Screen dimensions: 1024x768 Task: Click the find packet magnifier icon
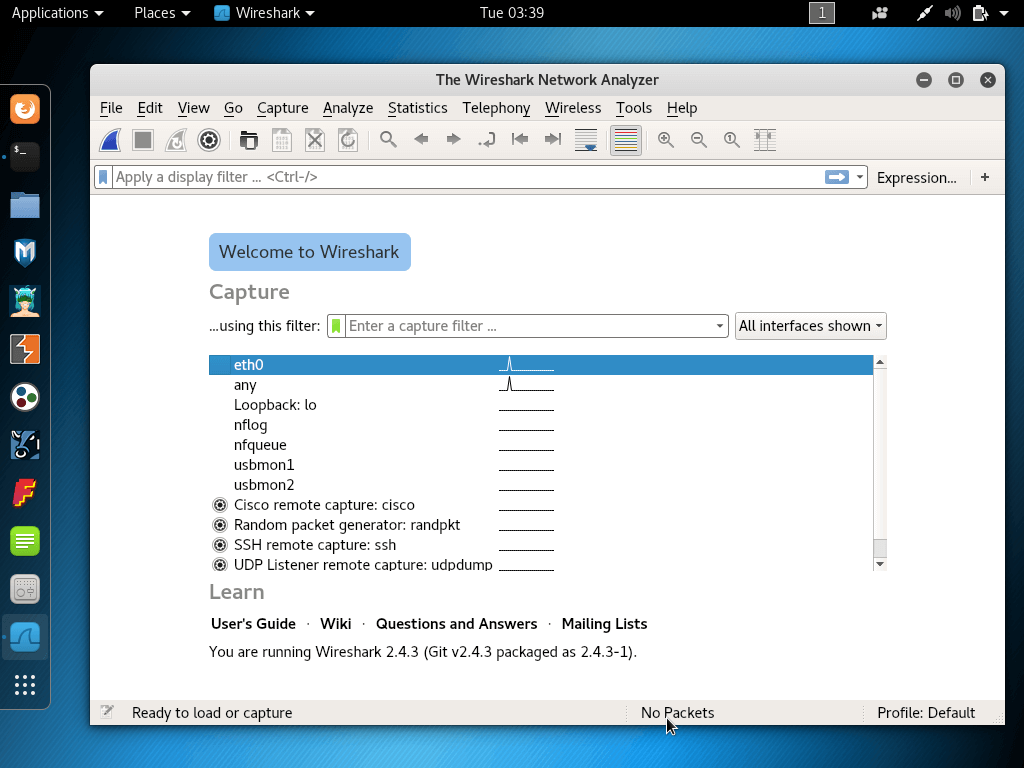pyautogui.click(x=388, y=140)
